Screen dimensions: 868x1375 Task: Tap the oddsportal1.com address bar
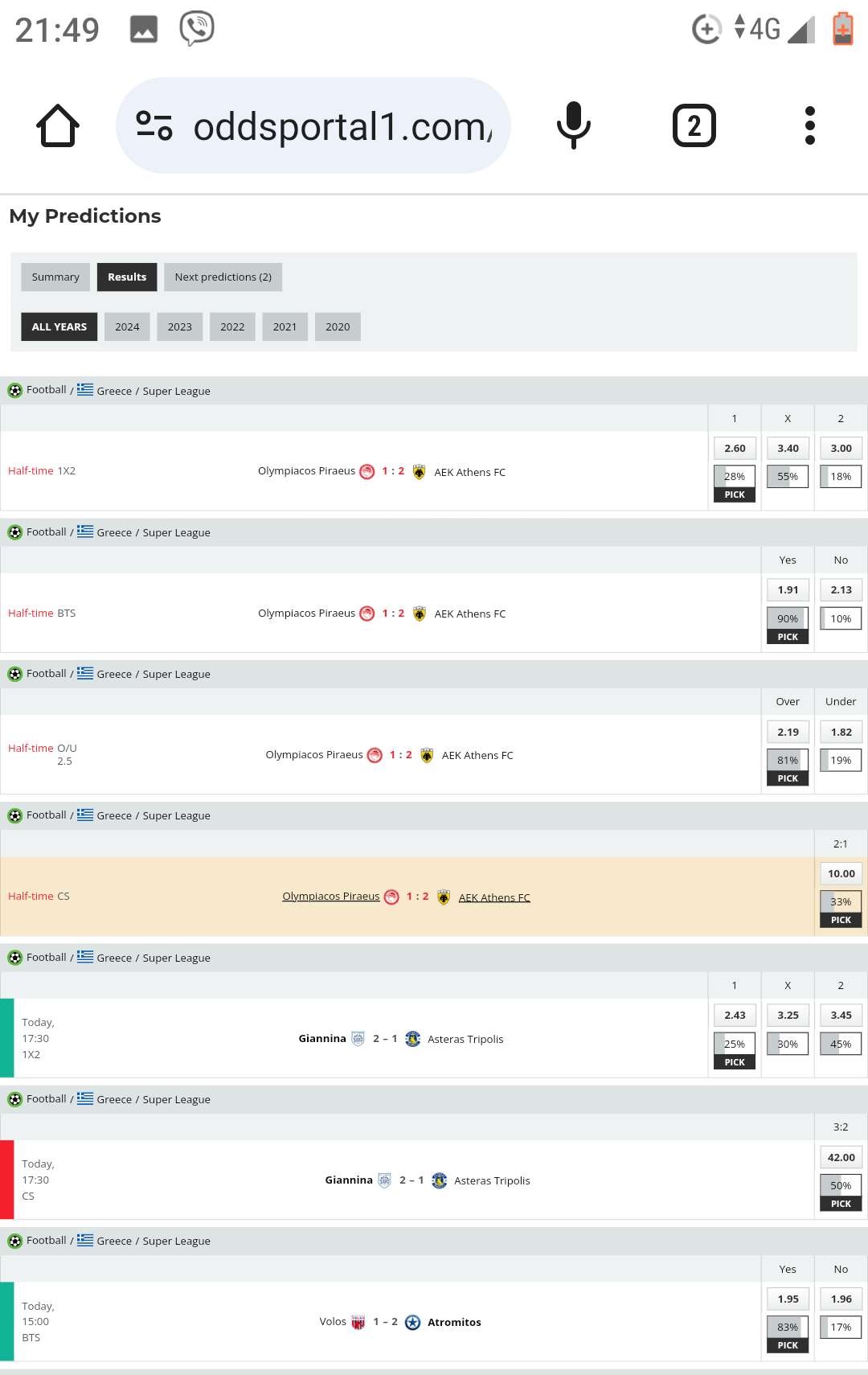(342, 126)
